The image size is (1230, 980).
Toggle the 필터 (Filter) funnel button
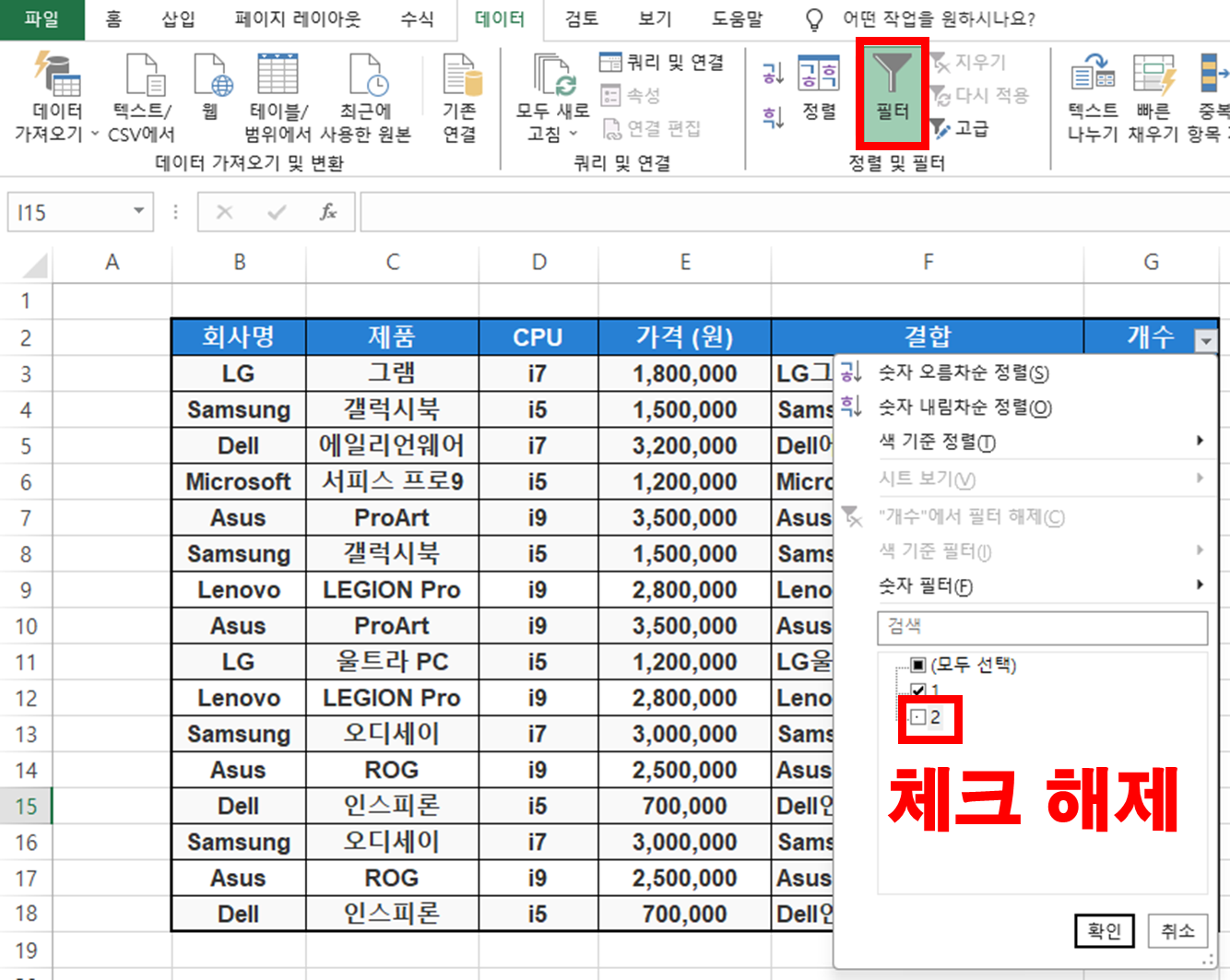click(892, 92)
